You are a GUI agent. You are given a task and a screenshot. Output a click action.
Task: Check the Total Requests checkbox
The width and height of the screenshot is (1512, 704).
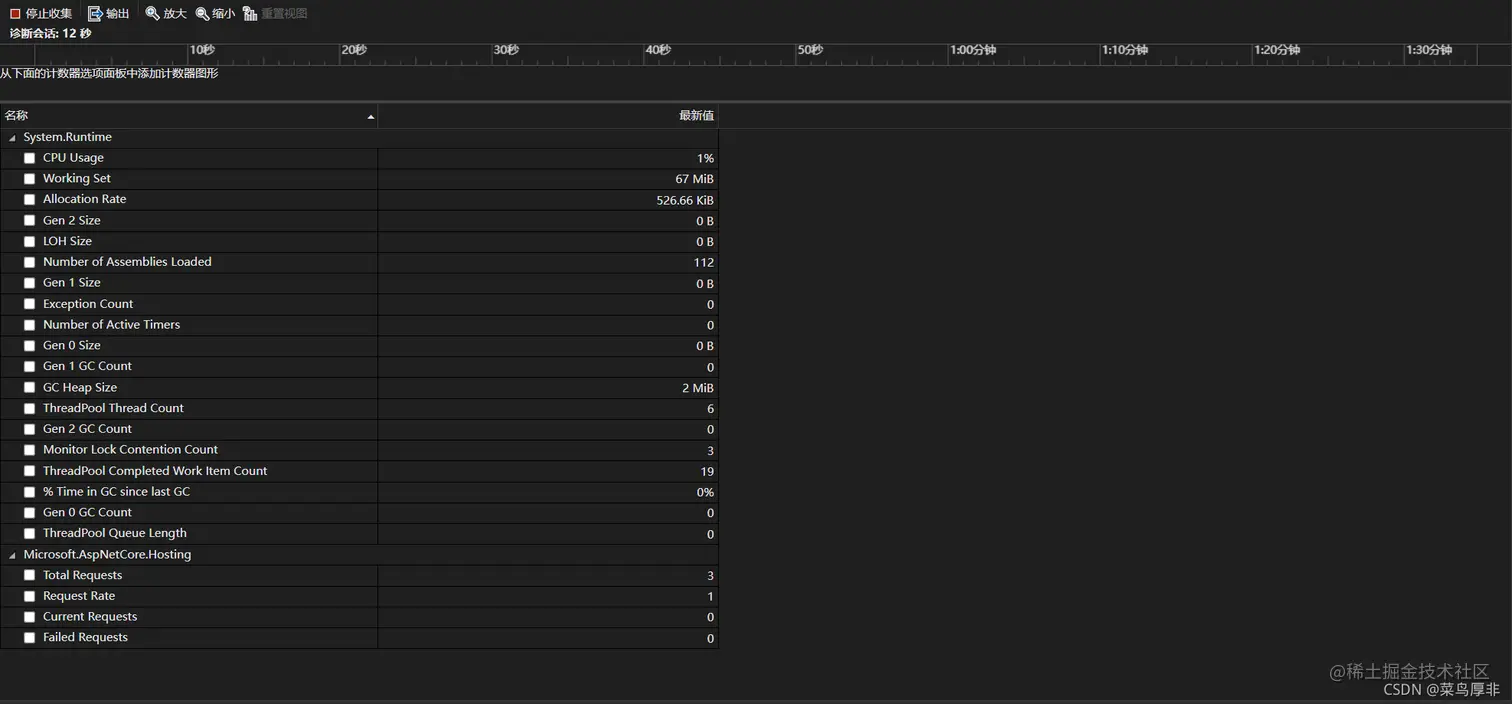click(29, 575)
